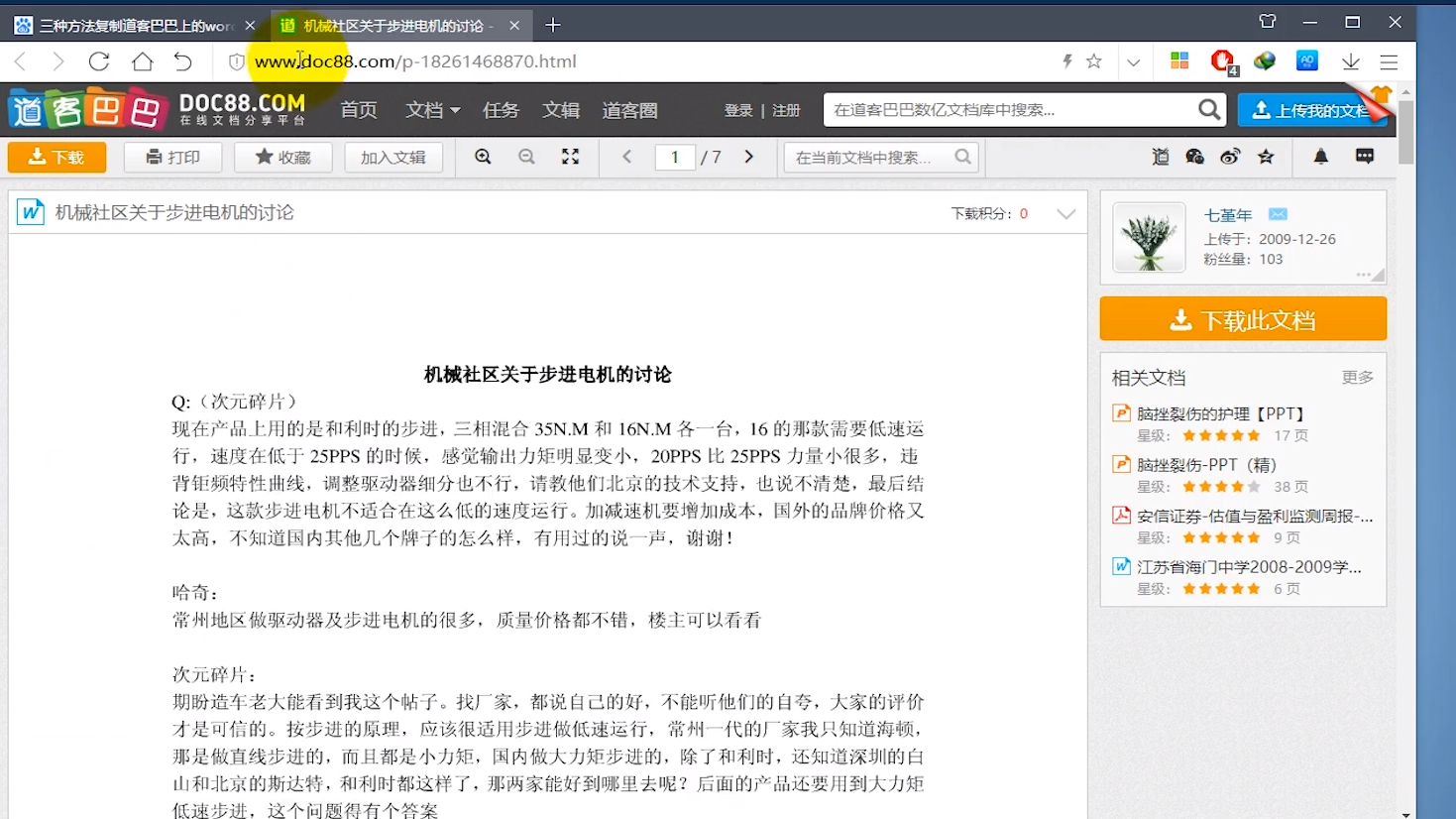Expand the address bar dropdown arrow

1133,61
